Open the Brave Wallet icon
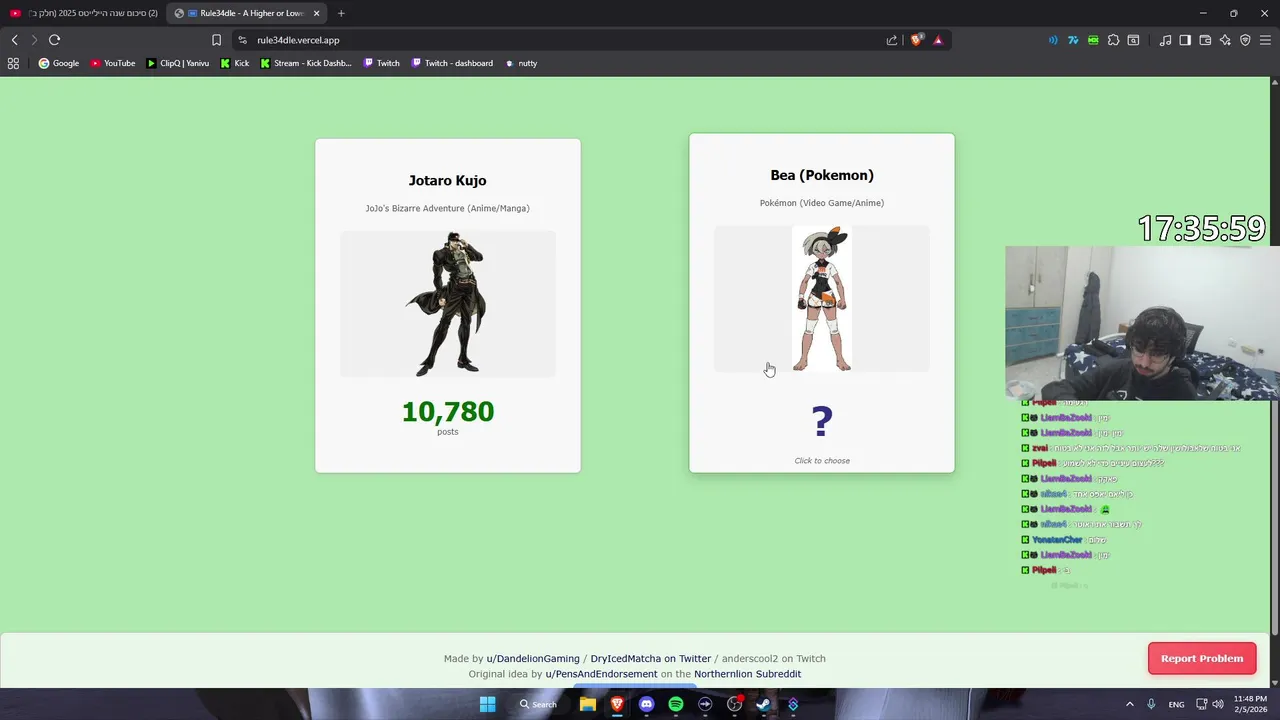This screenshot has width=1280, height=720. point(1205,40)
